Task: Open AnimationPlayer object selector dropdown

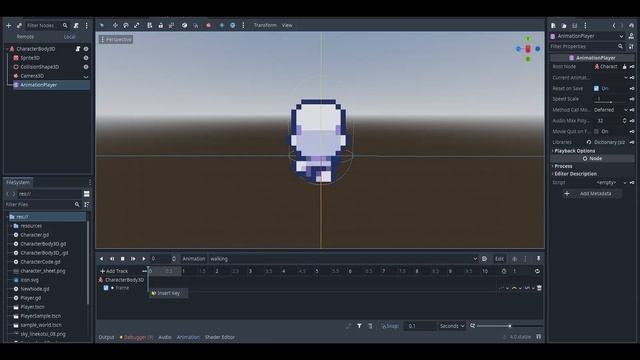Action: pos(587,36)
